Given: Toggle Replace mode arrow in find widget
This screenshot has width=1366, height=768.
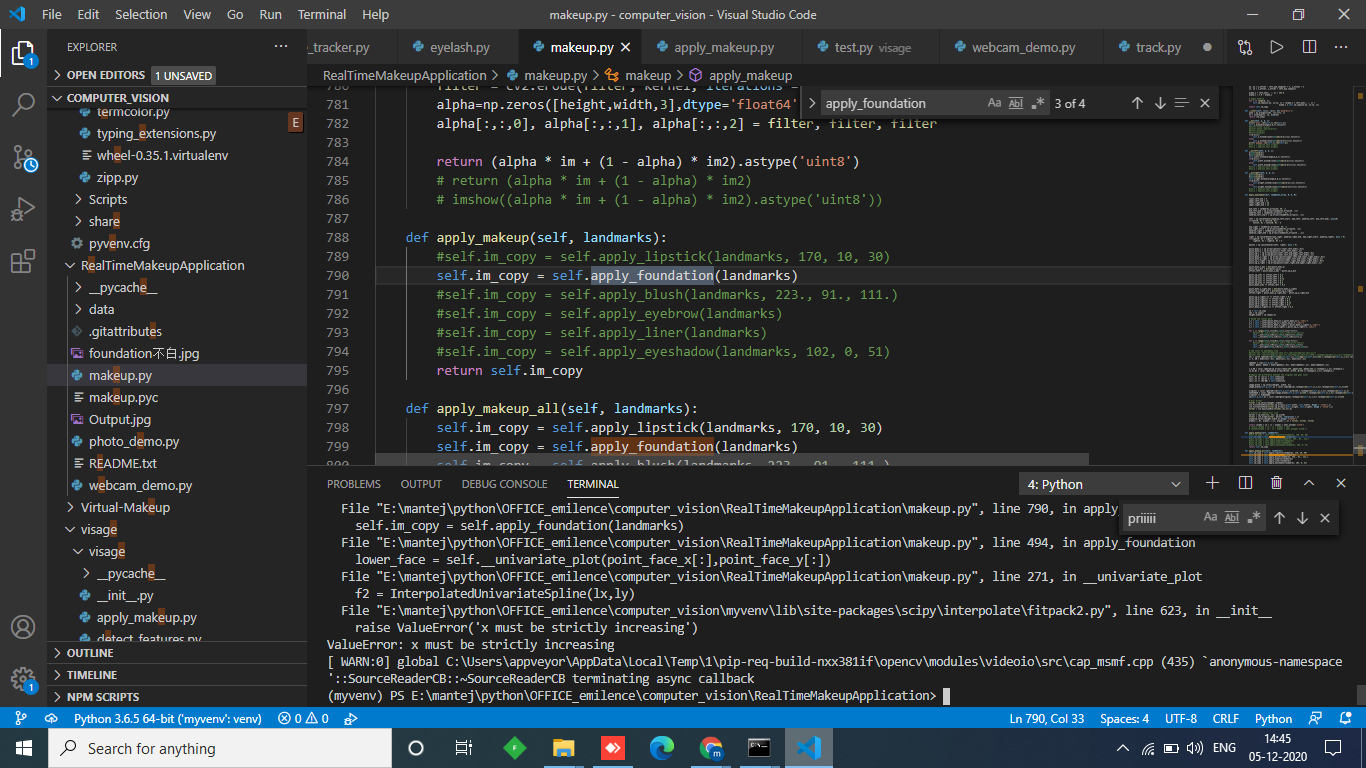Looking at the screenshot, I should [812, 103].
